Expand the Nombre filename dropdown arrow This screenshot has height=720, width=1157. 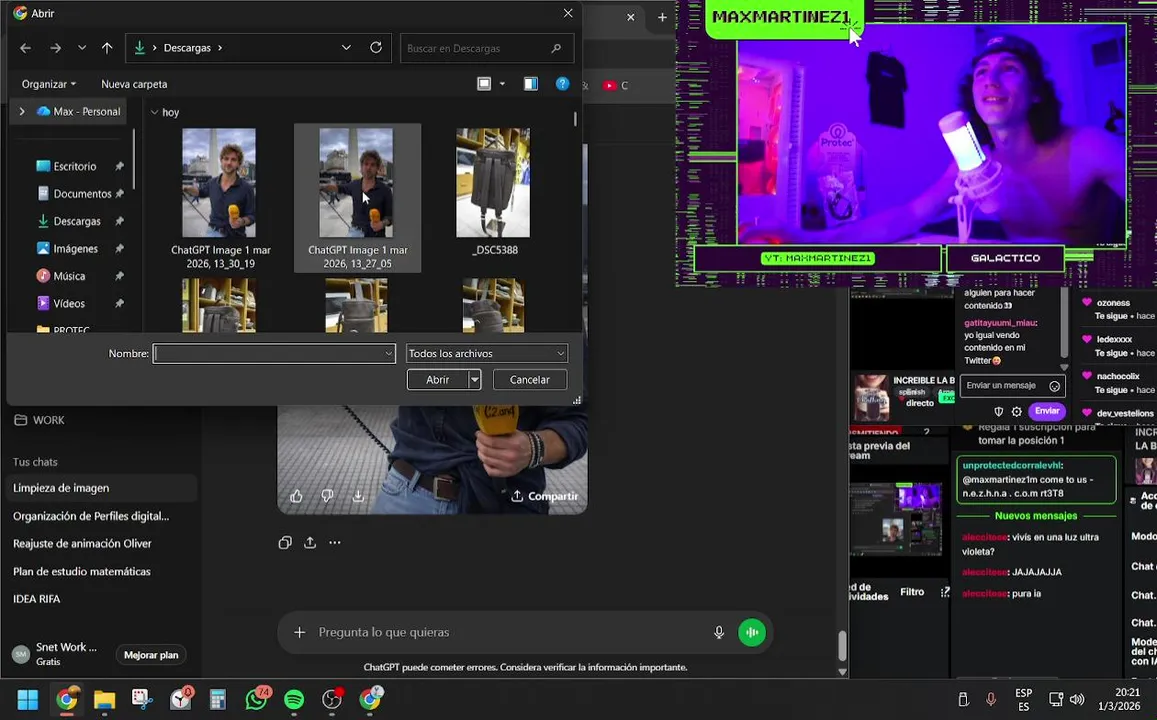pos(389,353)
